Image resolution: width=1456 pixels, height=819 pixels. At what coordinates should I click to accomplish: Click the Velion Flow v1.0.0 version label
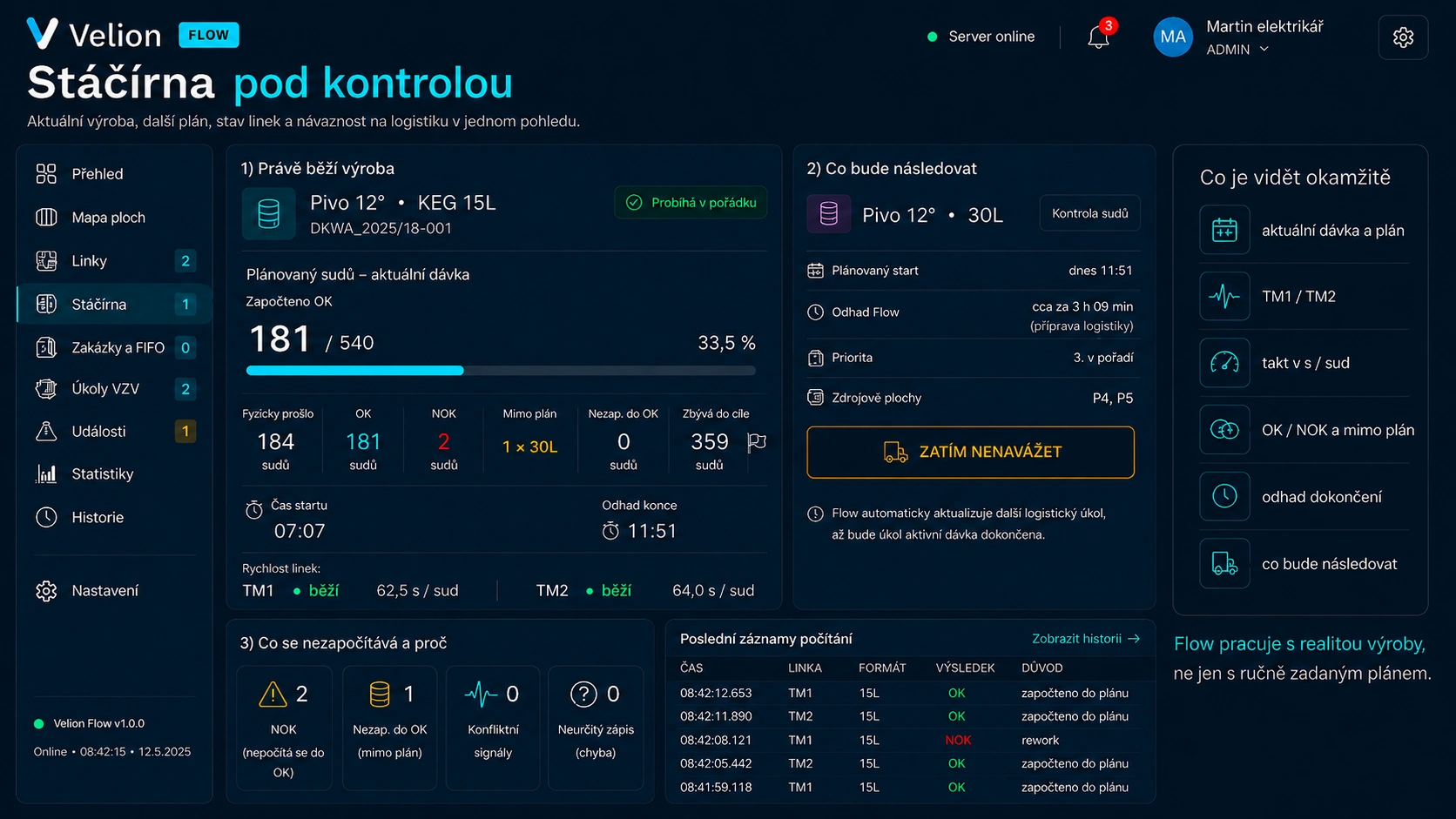98,724
